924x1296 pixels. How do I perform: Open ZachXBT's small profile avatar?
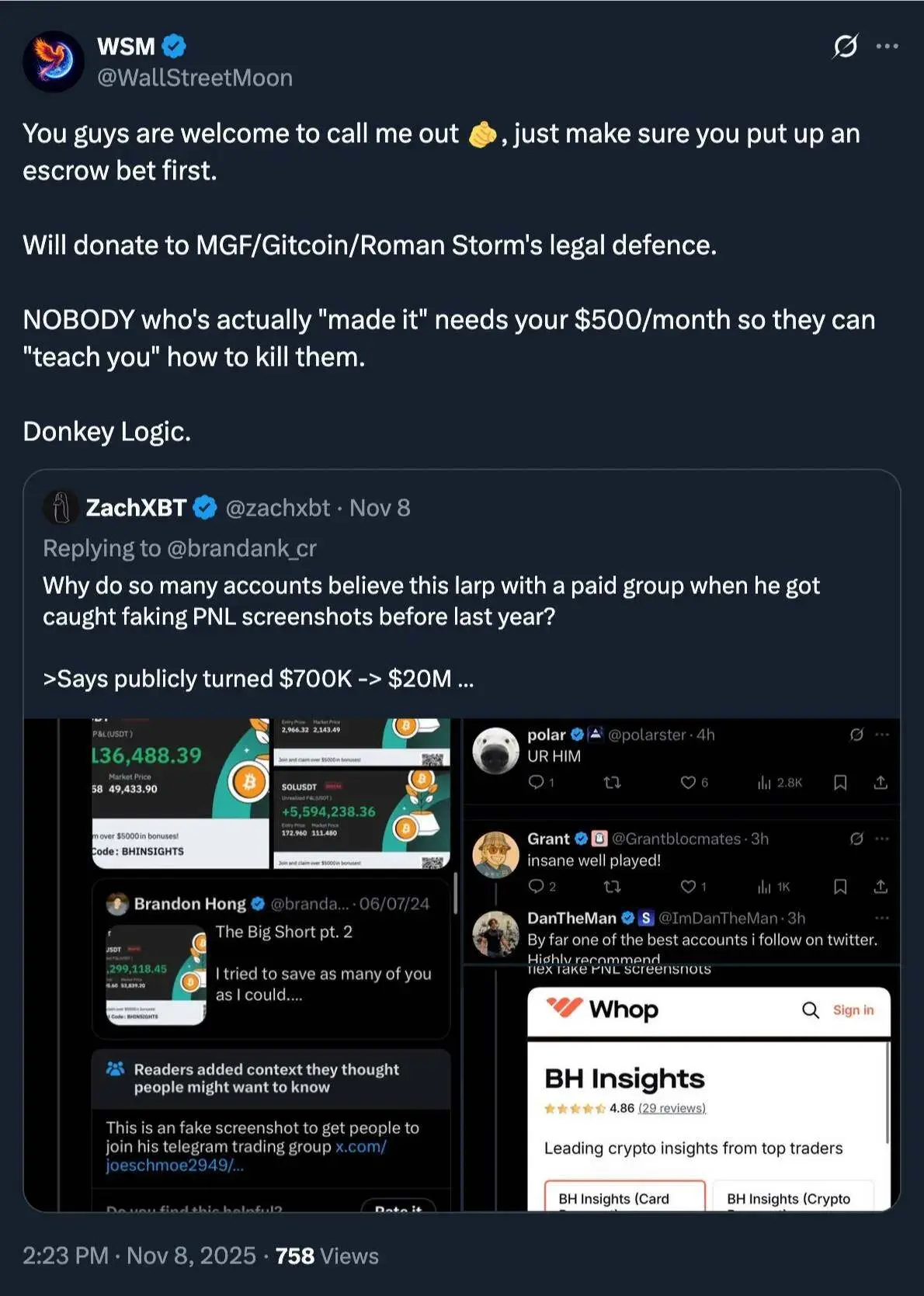click(x=60, y=508)
